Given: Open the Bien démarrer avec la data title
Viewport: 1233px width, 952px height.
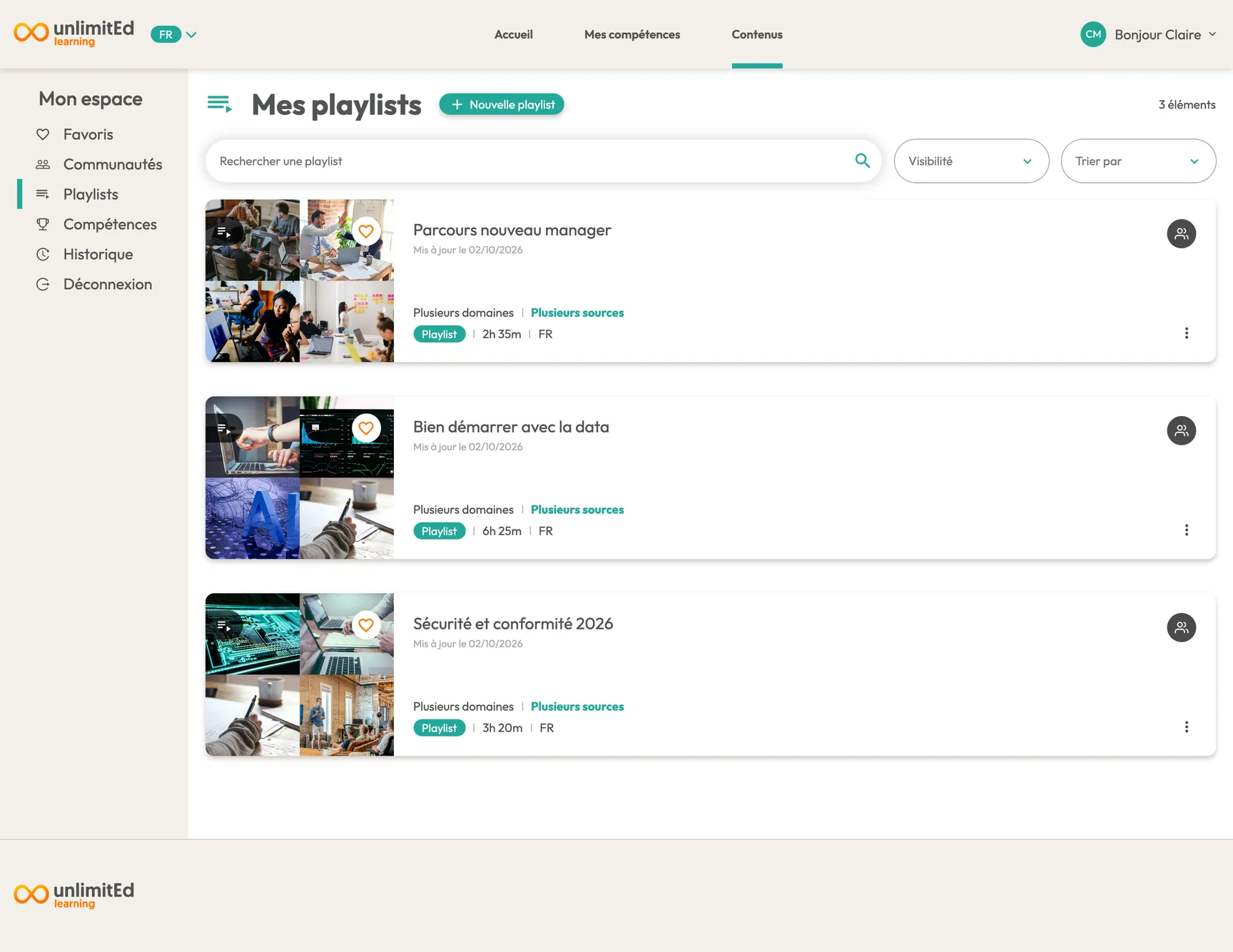Looking at the screenshot, I should click(511, 427).
